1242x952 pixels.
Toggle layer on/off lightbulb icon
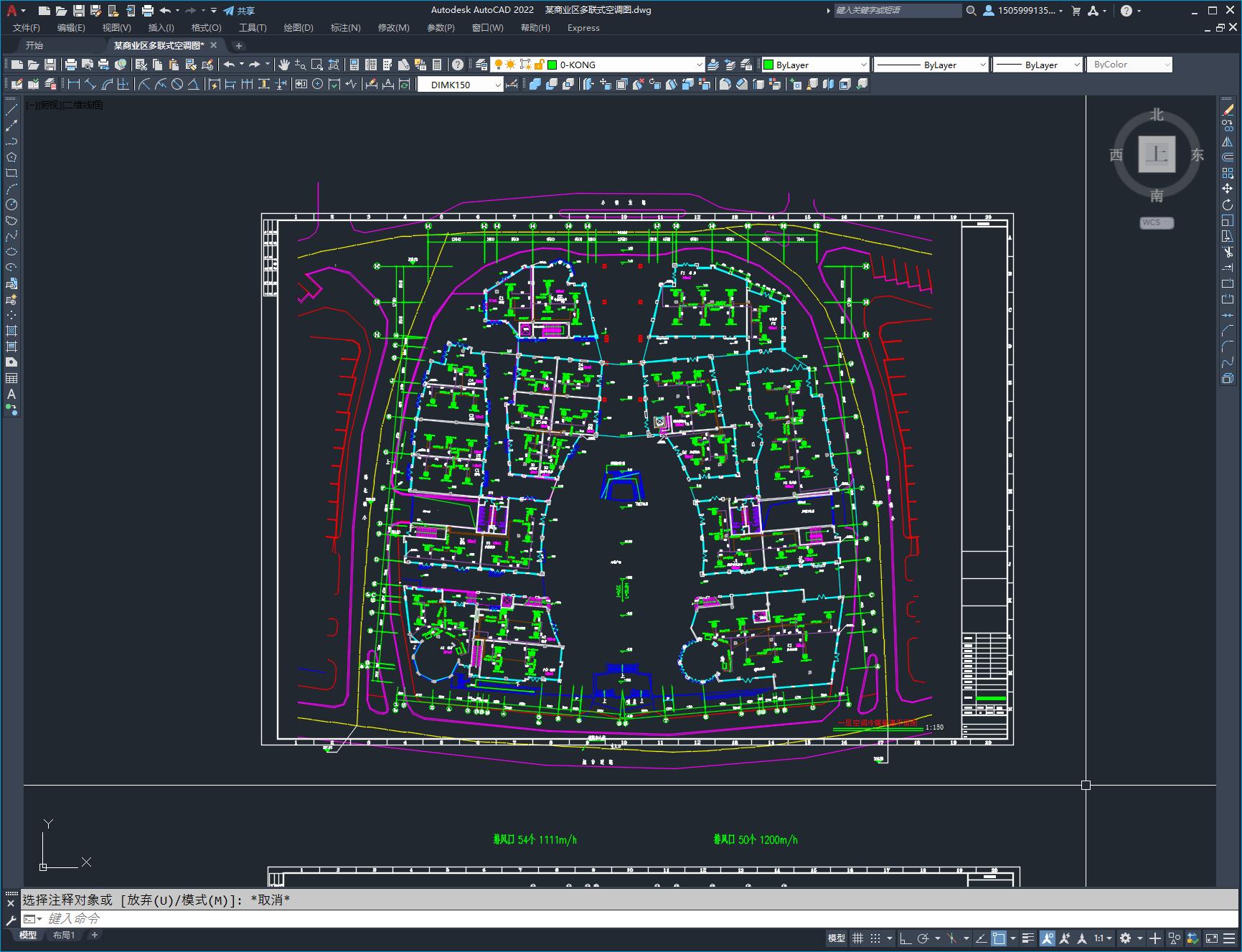(498, 65)
